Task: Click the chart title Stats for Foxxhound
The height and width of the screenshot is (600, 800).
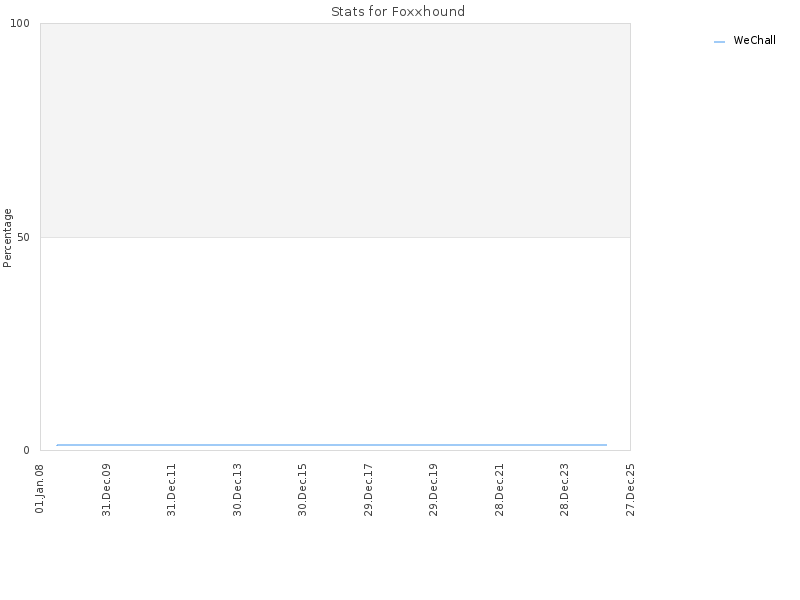Action: coord(398,11)
